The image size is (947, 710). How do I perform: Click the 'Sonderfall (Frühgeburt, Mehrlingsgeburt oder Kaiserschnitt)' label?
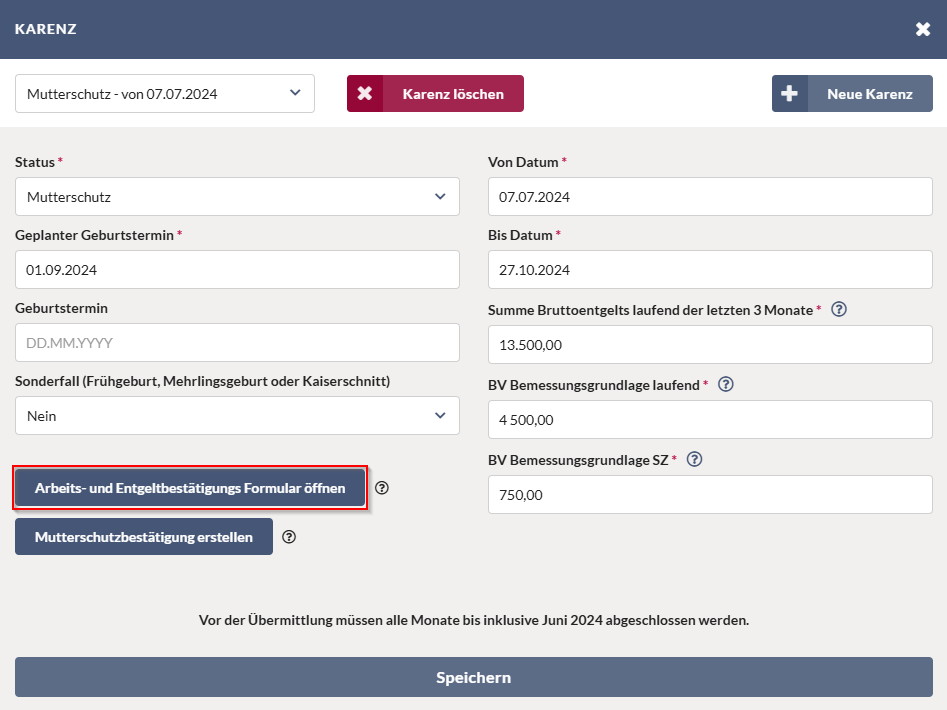202,382
